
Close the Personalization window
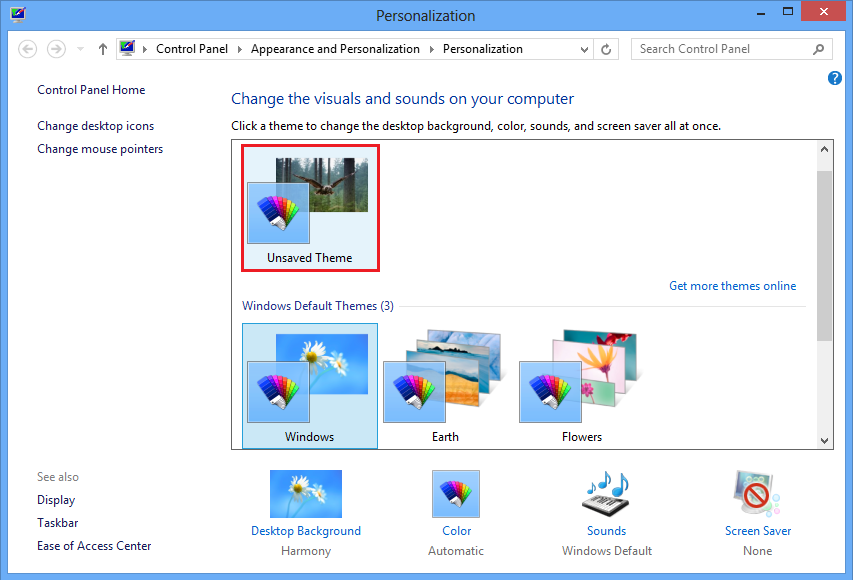pos(824,11)
